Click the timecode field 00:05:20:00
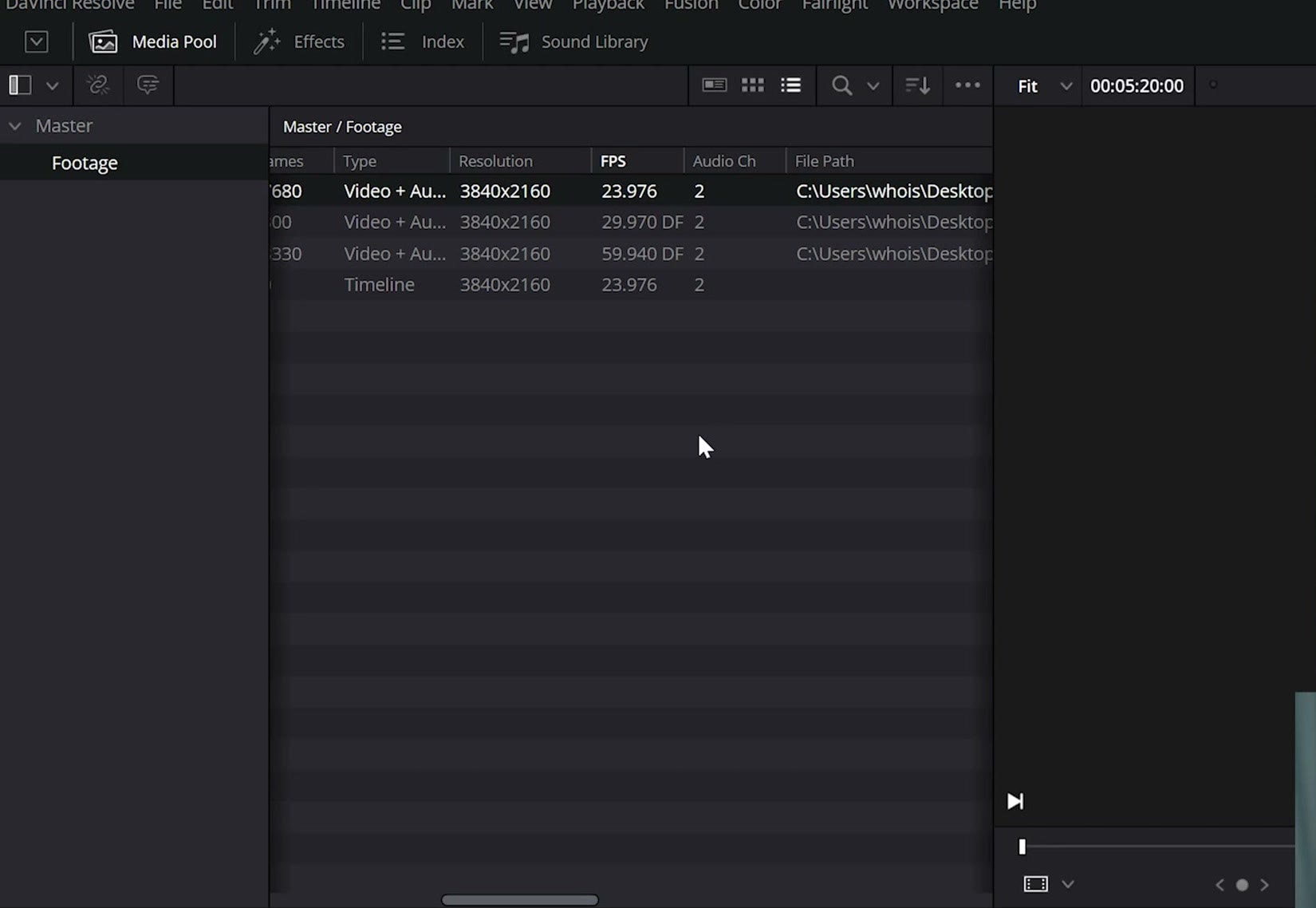The height and width of the screenshot is (908, 1316). (x=1137, y=85)
